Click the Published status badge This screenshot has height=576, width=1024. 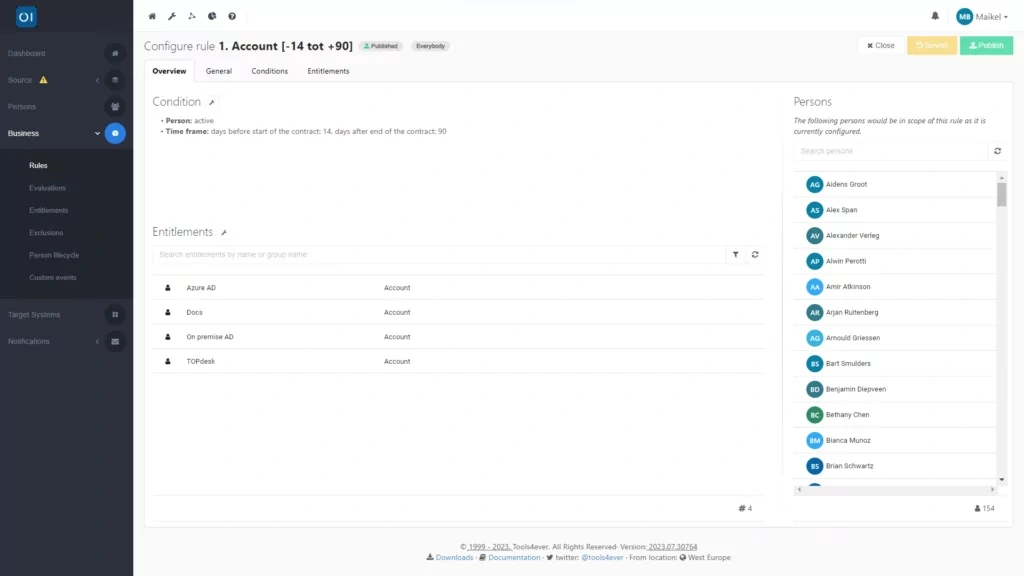click(x=380, y=45)
